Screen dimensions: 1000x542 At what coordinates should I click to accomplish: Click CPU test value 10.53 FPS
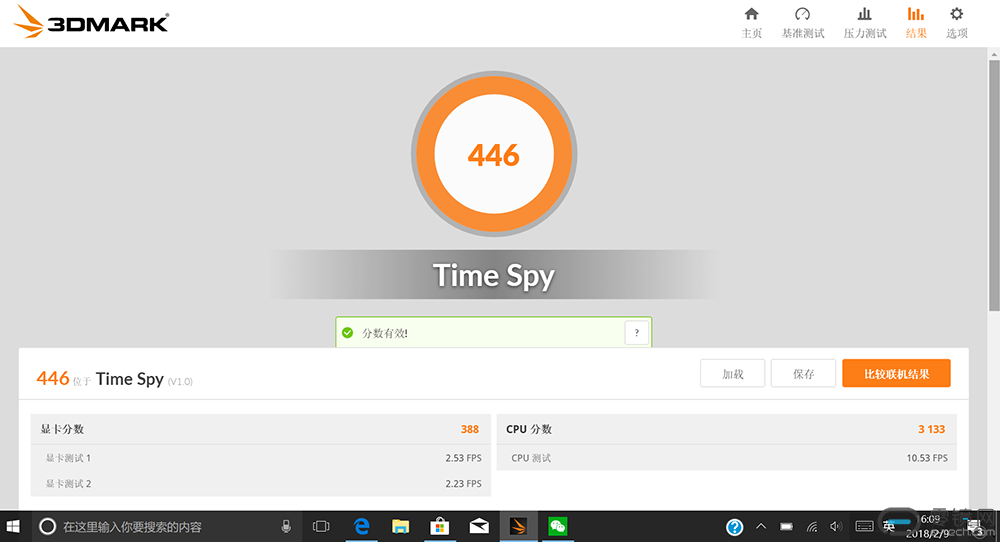[x=927, y=458]
